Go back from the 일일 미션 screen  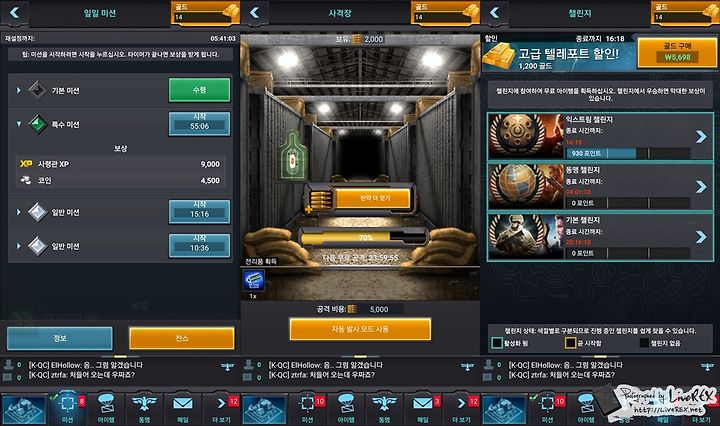15,13
